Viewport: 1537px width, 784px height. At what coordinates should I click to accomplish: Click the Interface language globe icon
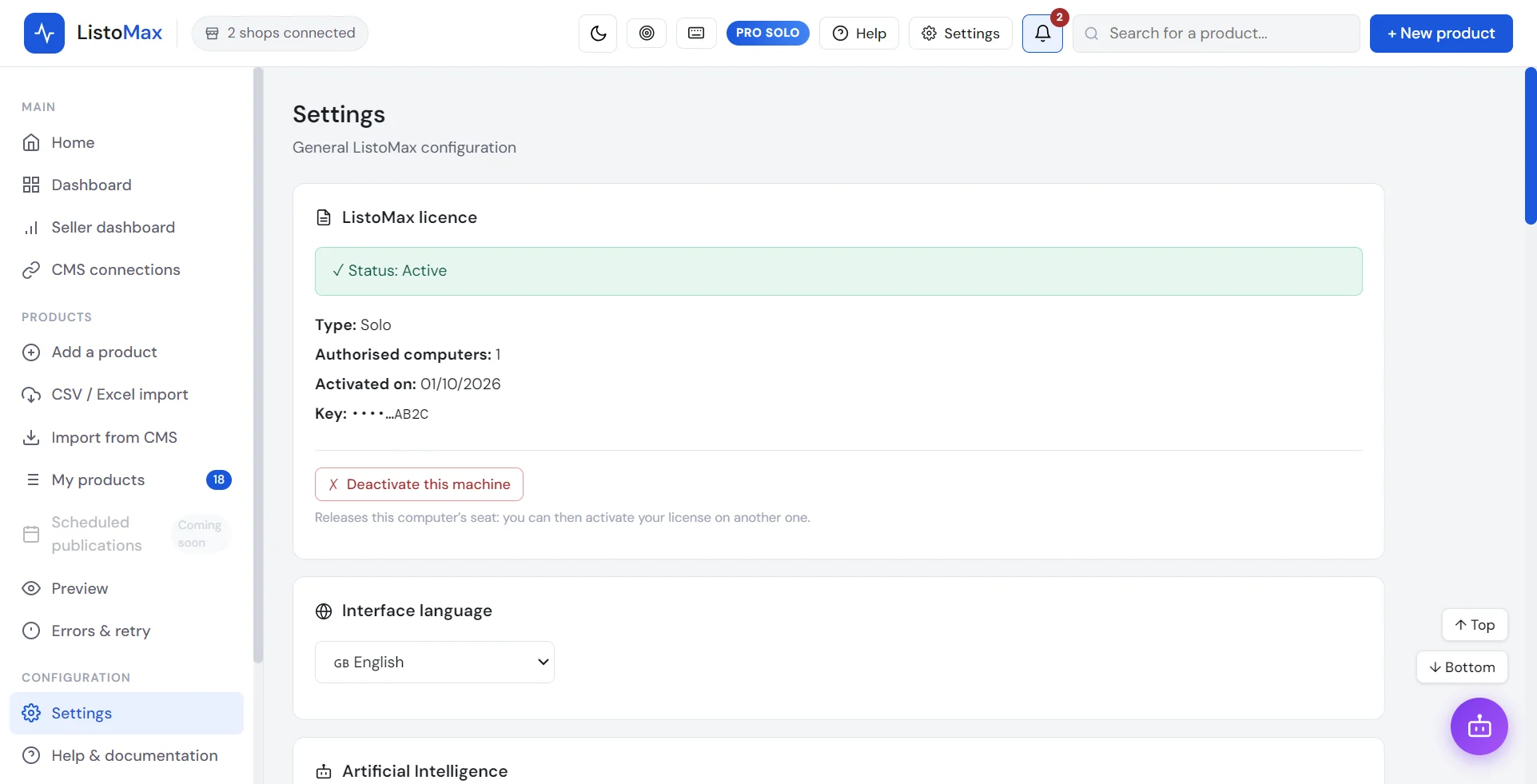click(324, 611)
